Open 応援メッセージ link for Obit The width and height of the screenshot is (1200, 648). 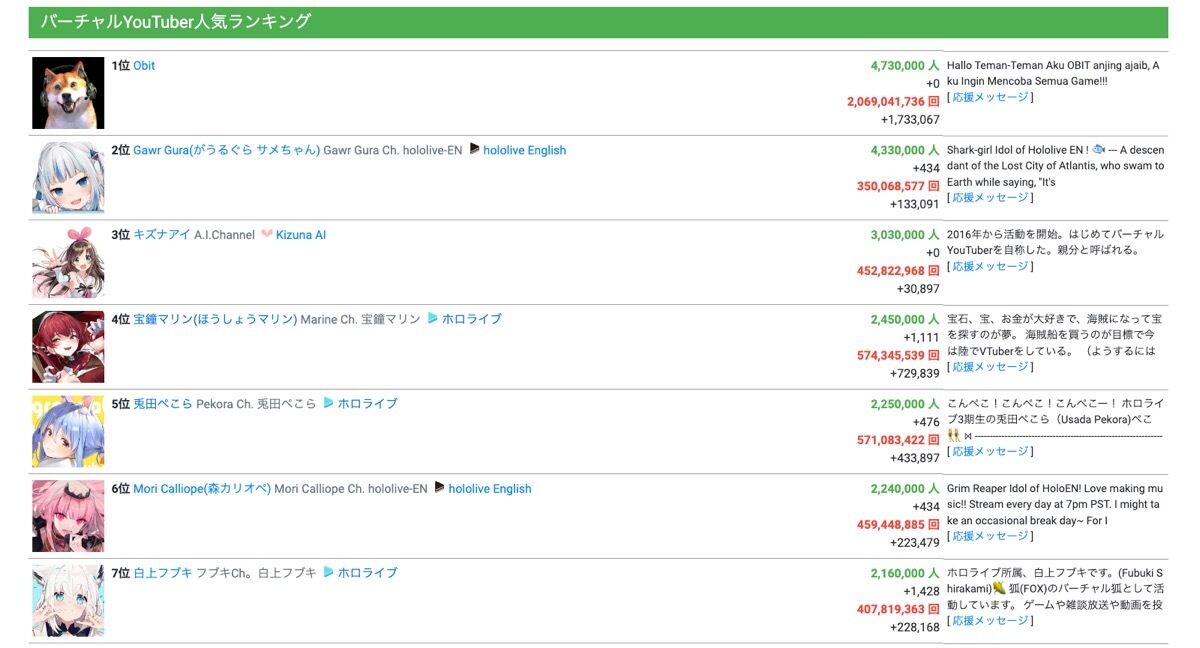990,98
